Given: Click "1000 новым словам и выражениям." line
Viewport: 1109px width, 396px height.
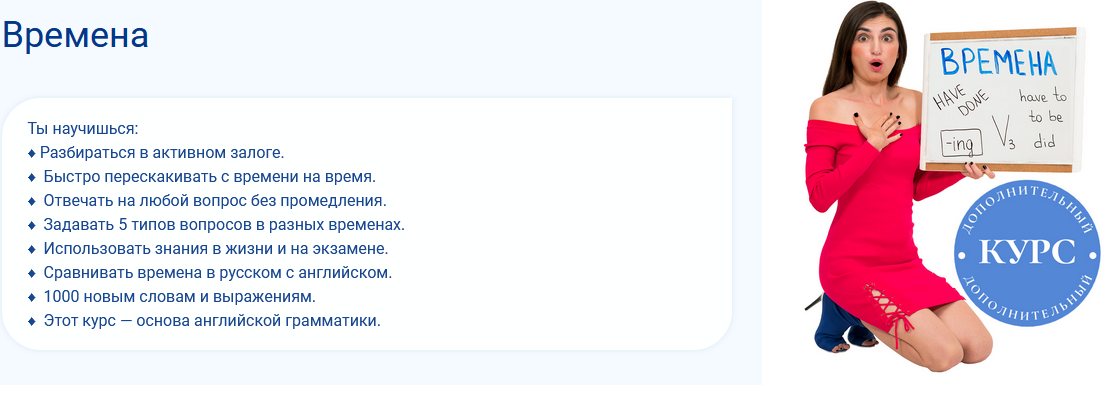Looking at the screenshot, I should (180, 297).
